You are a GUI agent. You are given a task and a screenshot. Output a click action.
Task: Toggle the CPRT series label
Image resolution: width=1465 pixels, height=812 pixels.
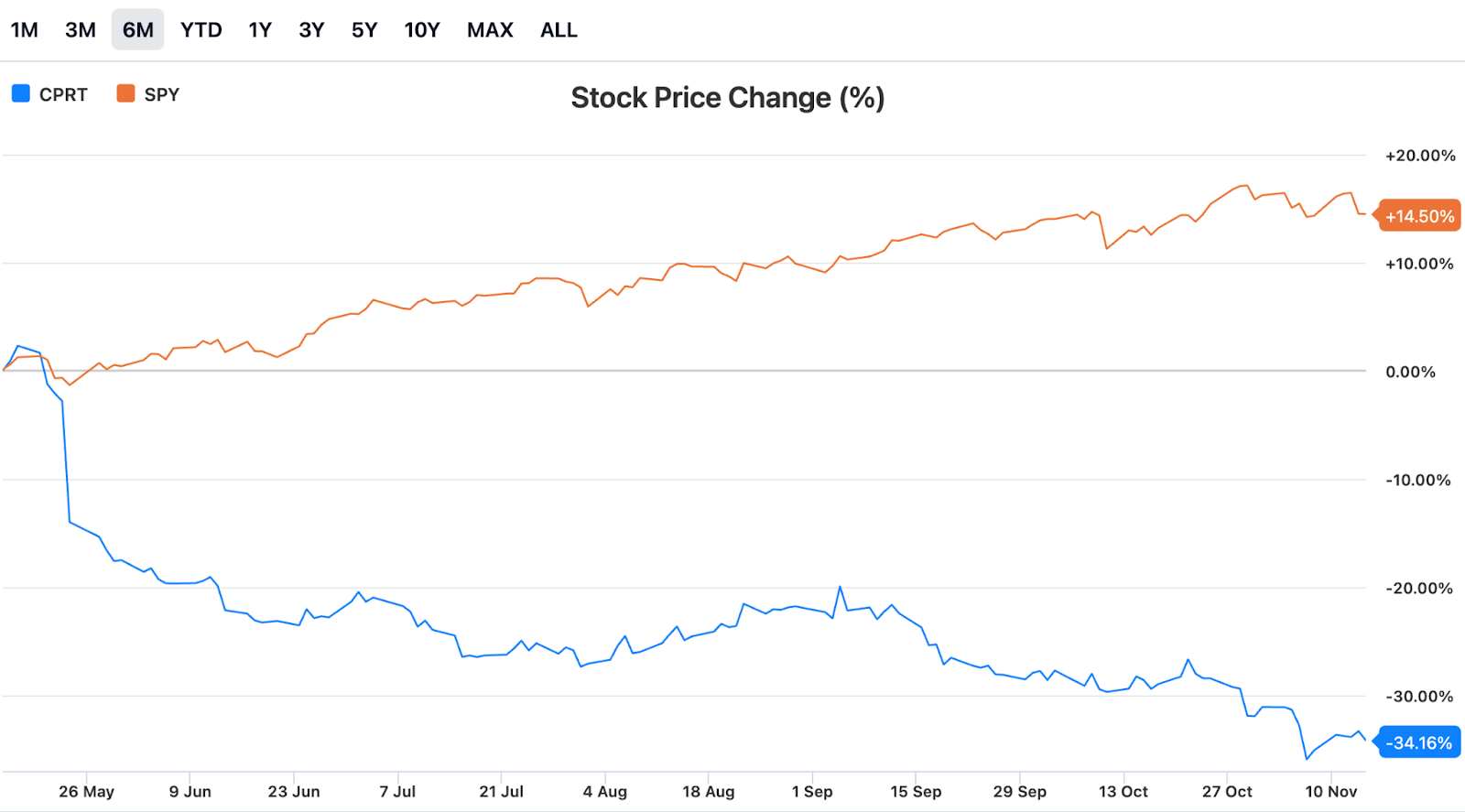(63, 94)
